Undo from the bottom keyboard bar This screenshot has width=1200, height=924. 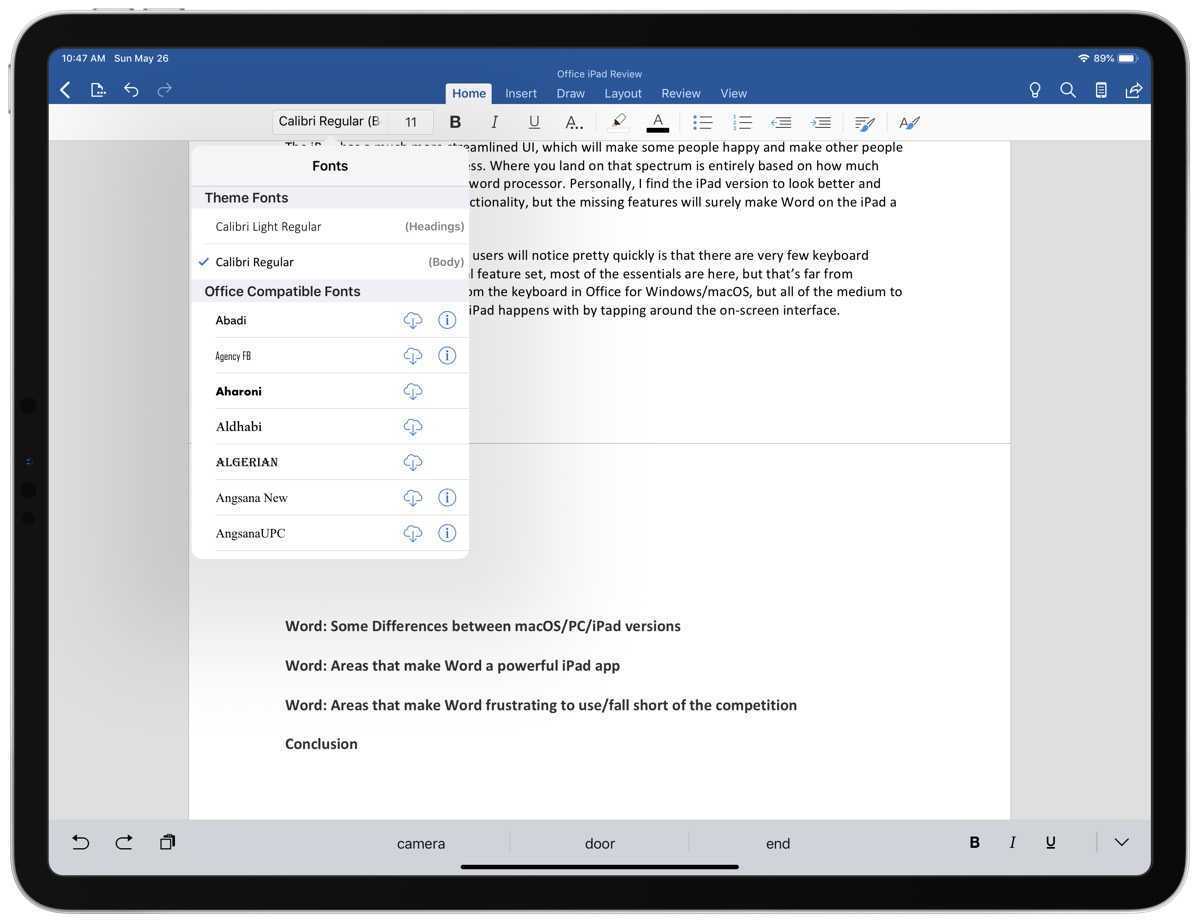(81, 842)
